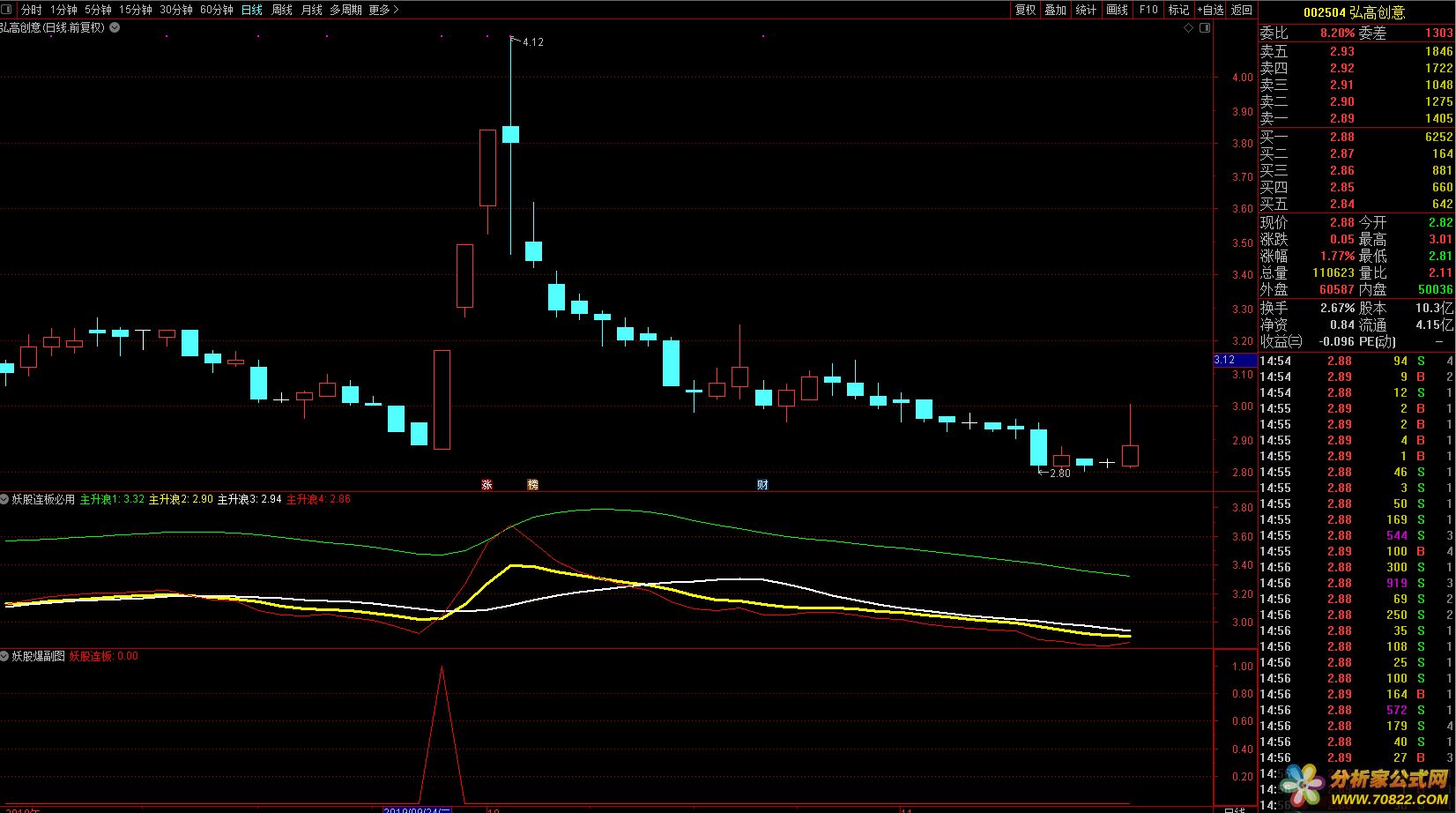This screenshot has width=1456, height=813.
Task: Select the 日线 daily chart tab
Action: (x=251, y=10)
